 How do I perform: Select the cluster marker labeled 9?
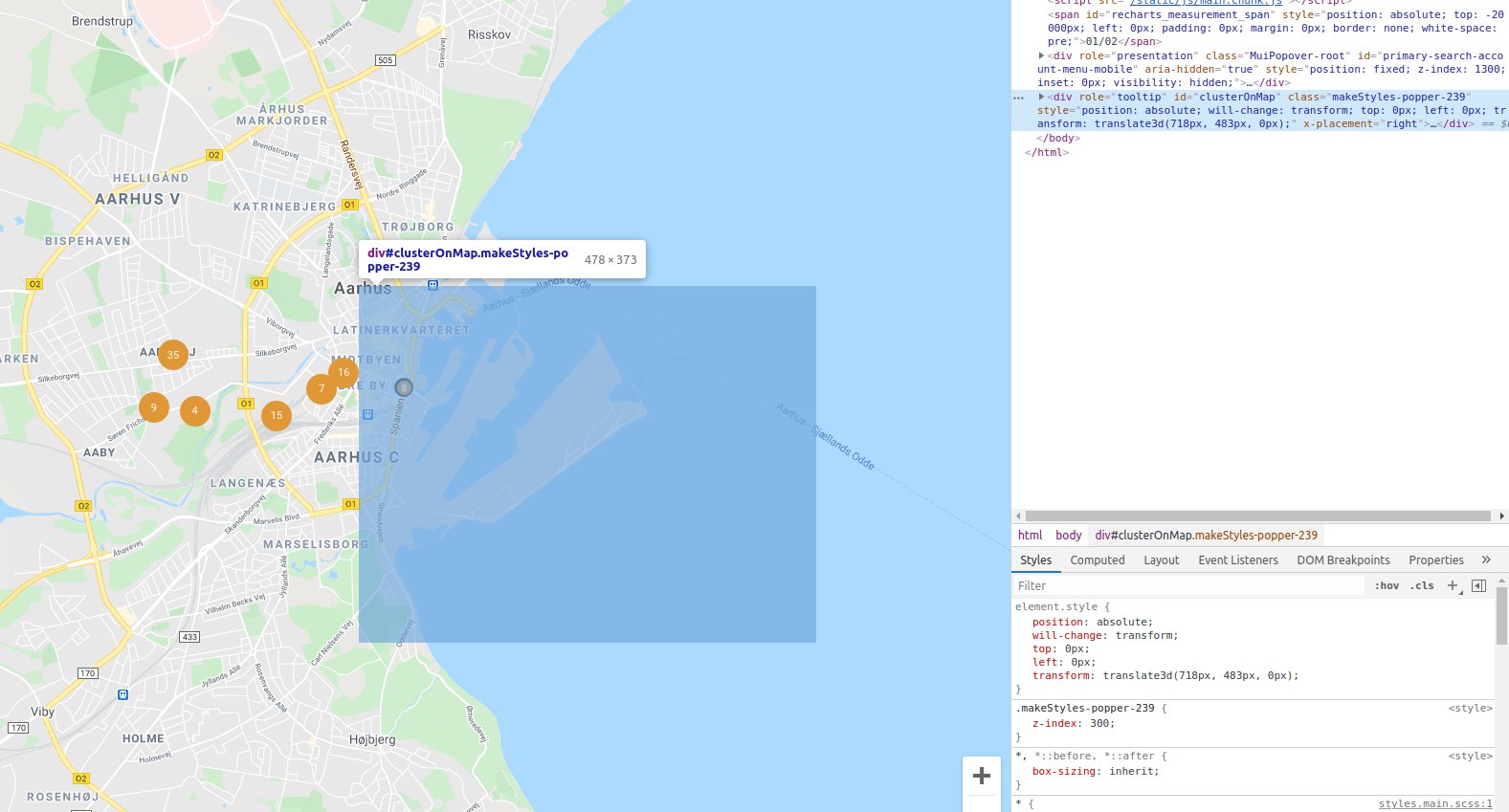pos(153,407)
